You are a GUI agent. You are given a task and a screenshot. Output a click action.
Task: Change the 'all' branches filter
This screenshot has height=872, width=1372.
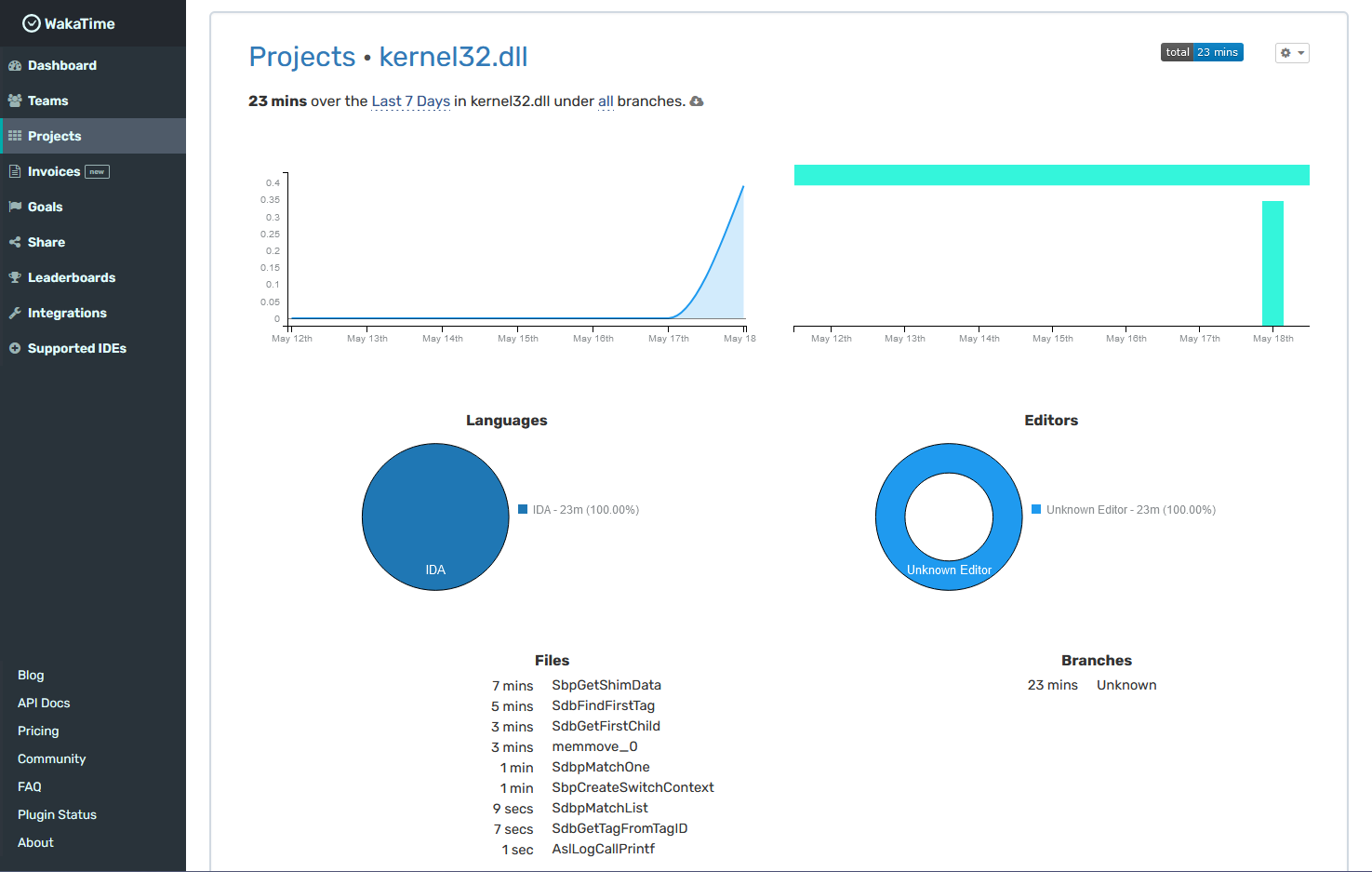point(606,101)
